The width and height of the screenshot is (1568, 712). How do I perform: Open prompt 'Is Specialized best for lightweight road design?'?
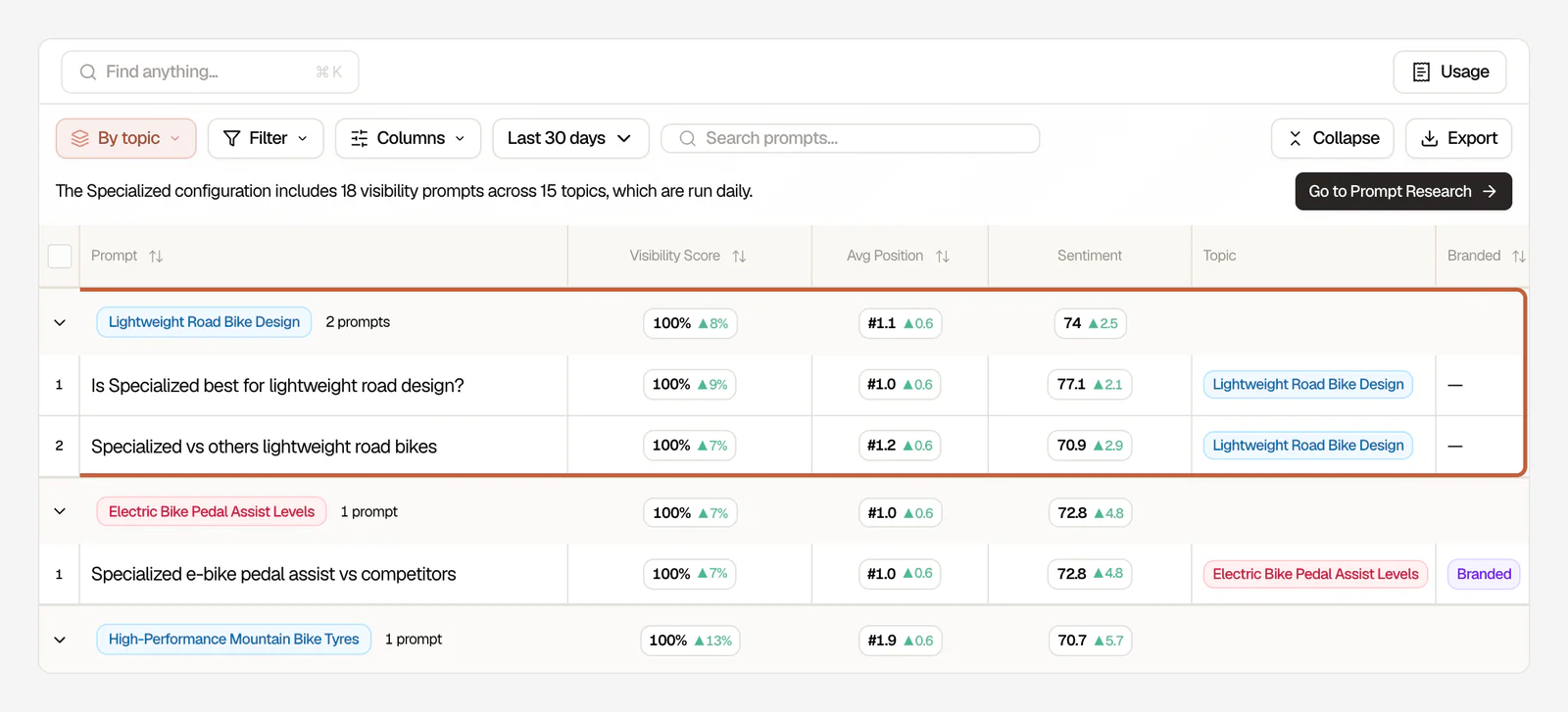277,385
